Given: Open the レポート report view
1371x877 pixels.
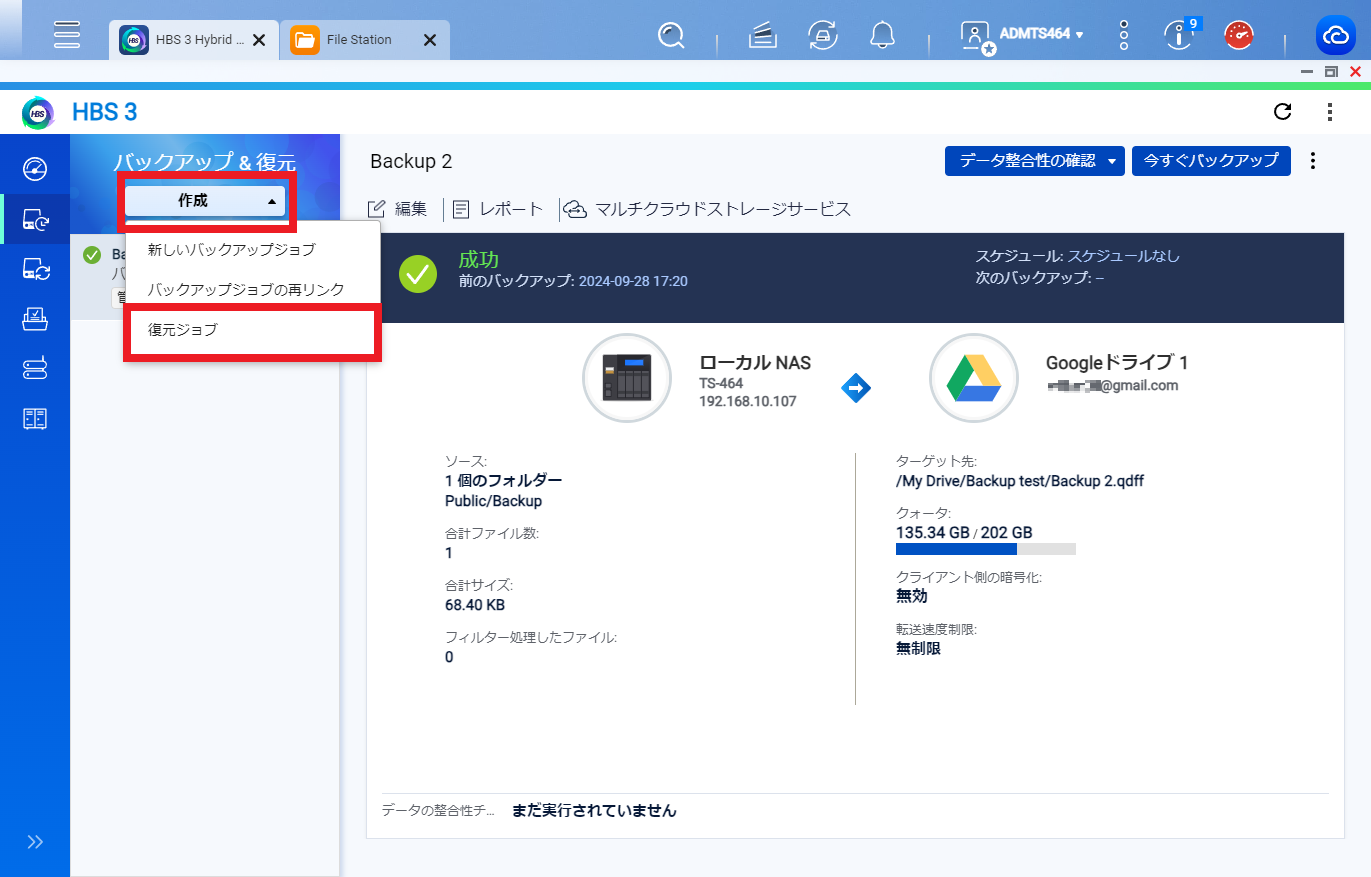Looking at the screenshot, I should click(x=497, y=209).
